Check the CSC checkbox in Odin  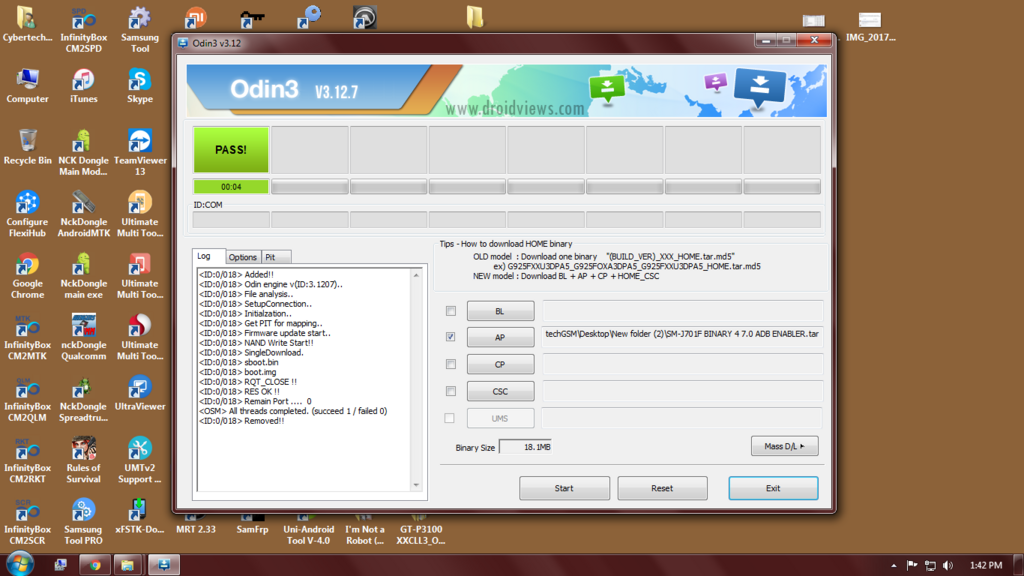(451, 391)
